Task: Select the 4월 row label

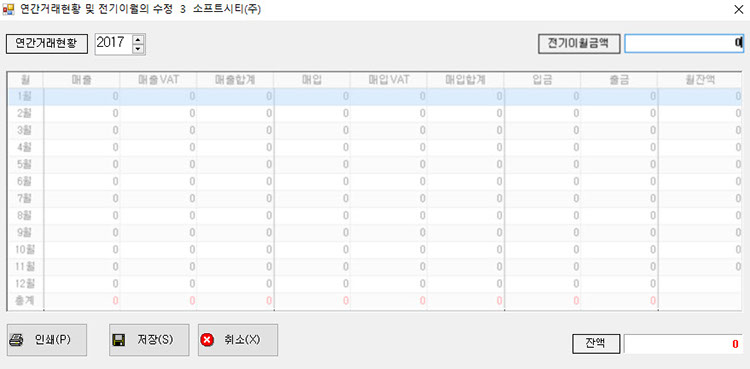Action: 25,147
